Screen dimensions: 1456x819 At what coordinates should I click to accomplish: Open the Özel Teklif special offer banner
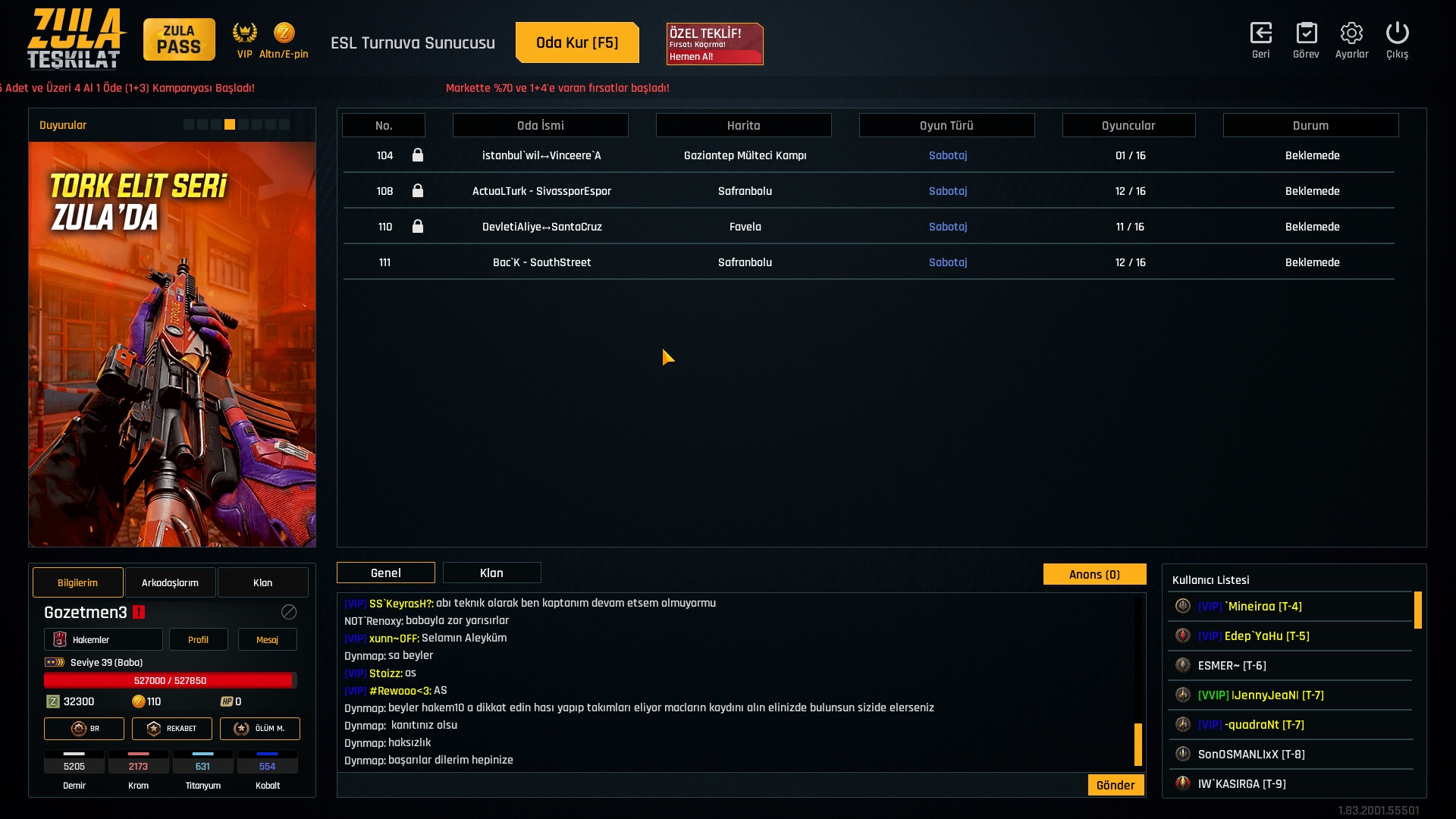(x=714, y=44)
